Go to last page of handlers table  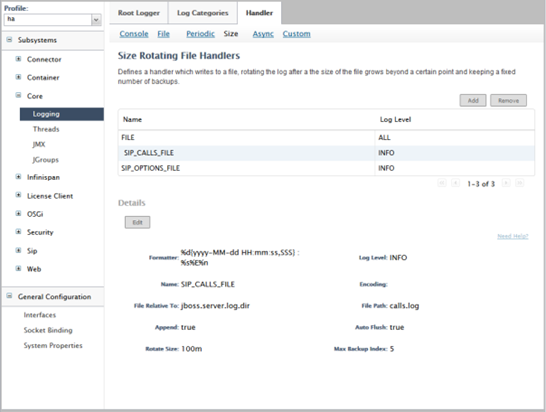520,183
